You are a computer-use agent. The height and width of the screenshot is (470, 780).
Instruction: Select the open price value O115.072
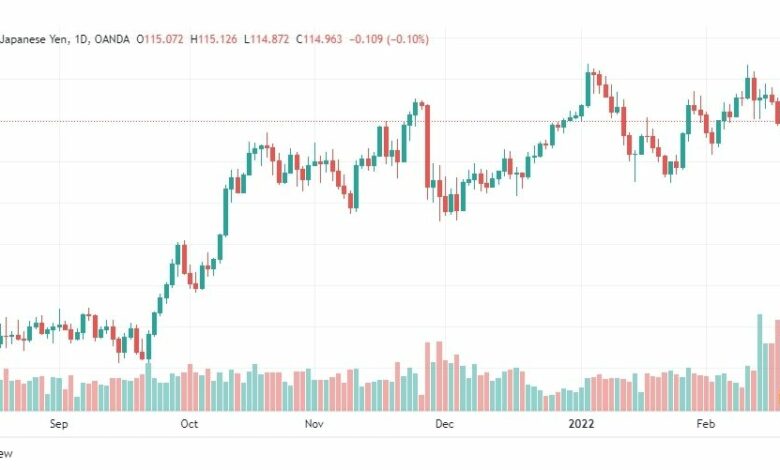point(160,39)
